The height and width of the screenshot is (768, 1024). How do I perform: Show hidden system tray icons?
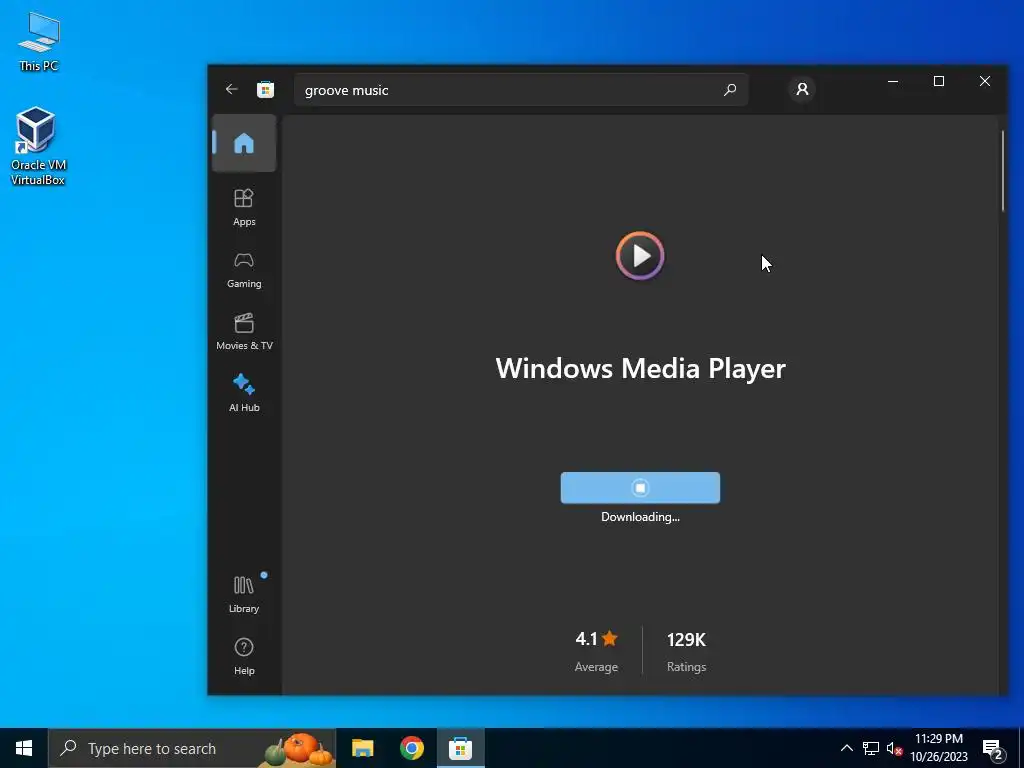[x=846, y=748]
